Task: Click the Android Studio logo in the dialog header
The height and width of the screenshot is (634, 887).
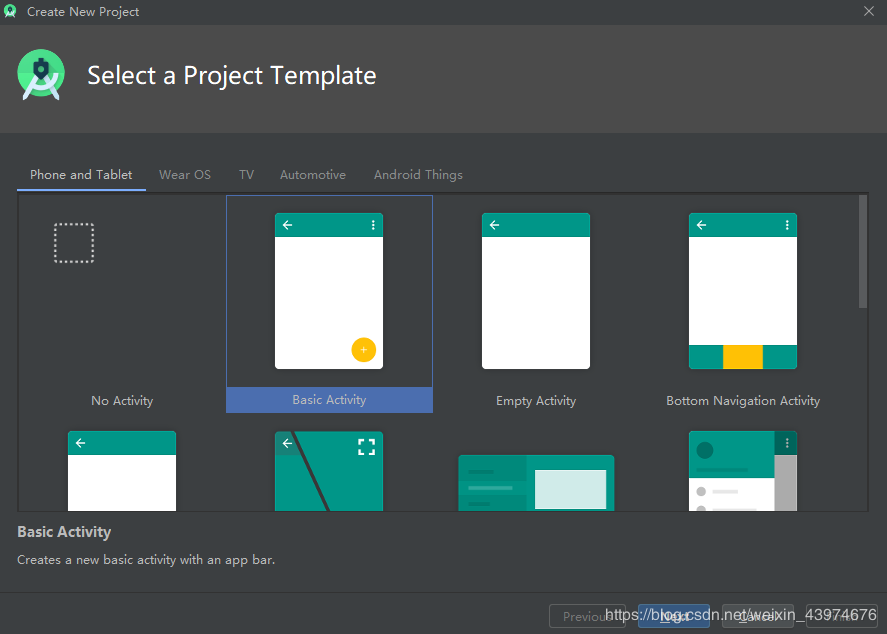Action: (x=40, y=74)
